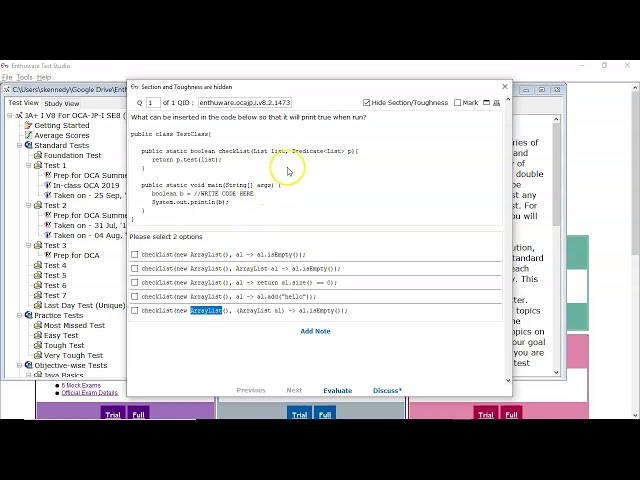The image size is (640, 480).
Task: Click the Objective-wise Tests group icon
Action: click(x=29, y=365)
